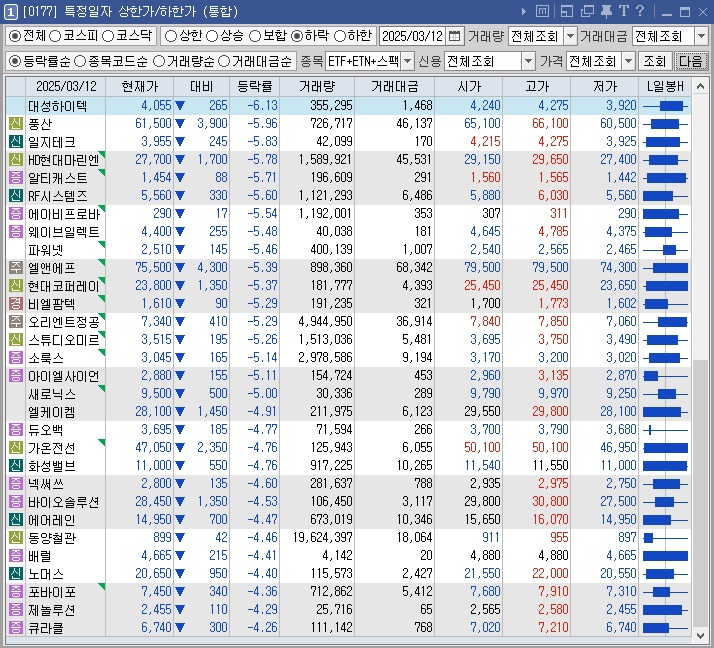Click the window number 1 icon

pyautogui.click(x=10, y=11)
